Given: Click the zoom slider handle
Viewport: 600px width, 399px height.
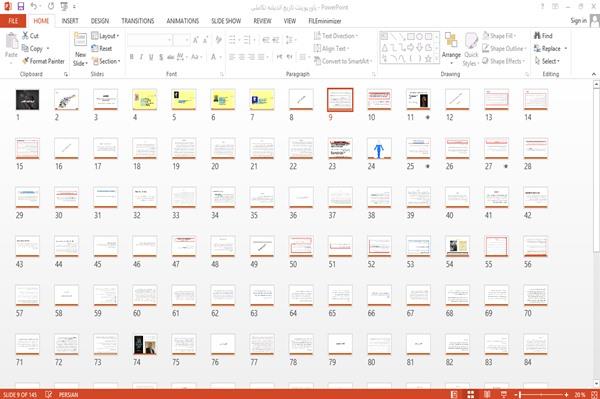Looking at the screenshot, I should pyautogui.click(x=520, y=394).
